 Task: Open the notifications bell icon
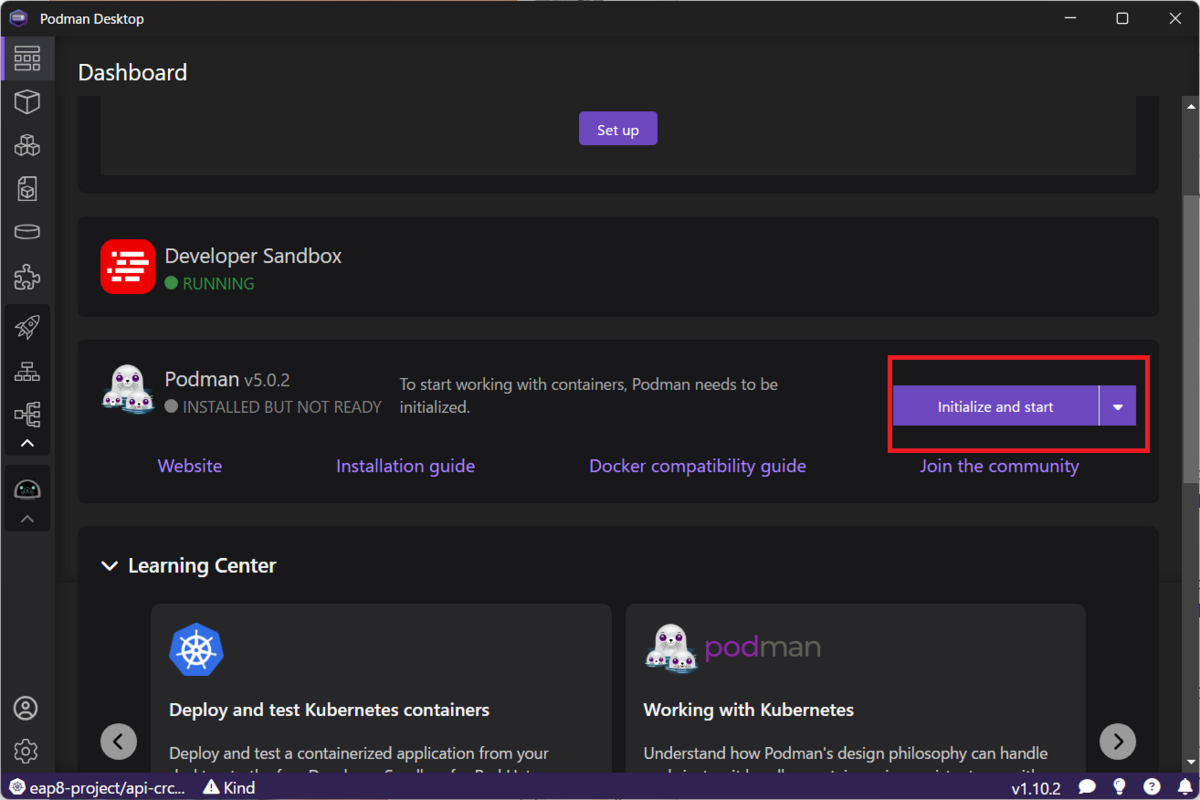[1184, 787]
